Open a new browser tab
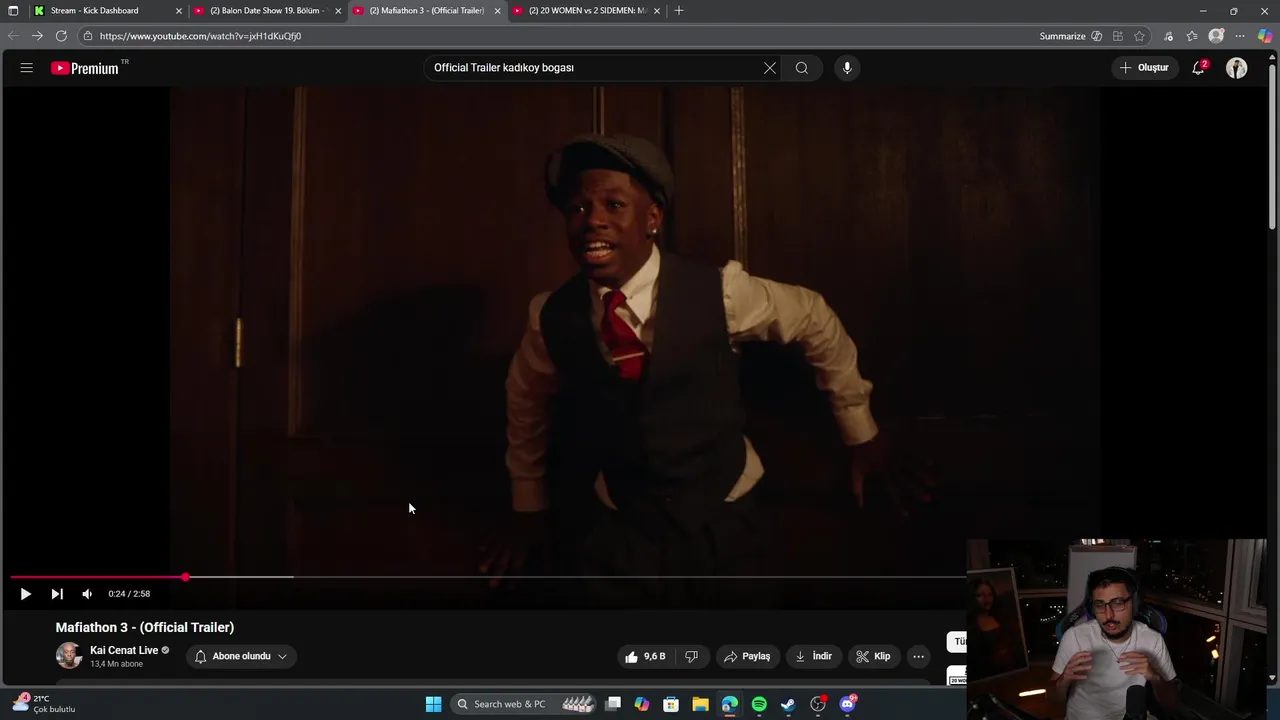1280x720 pixels. tap(679, 10)
